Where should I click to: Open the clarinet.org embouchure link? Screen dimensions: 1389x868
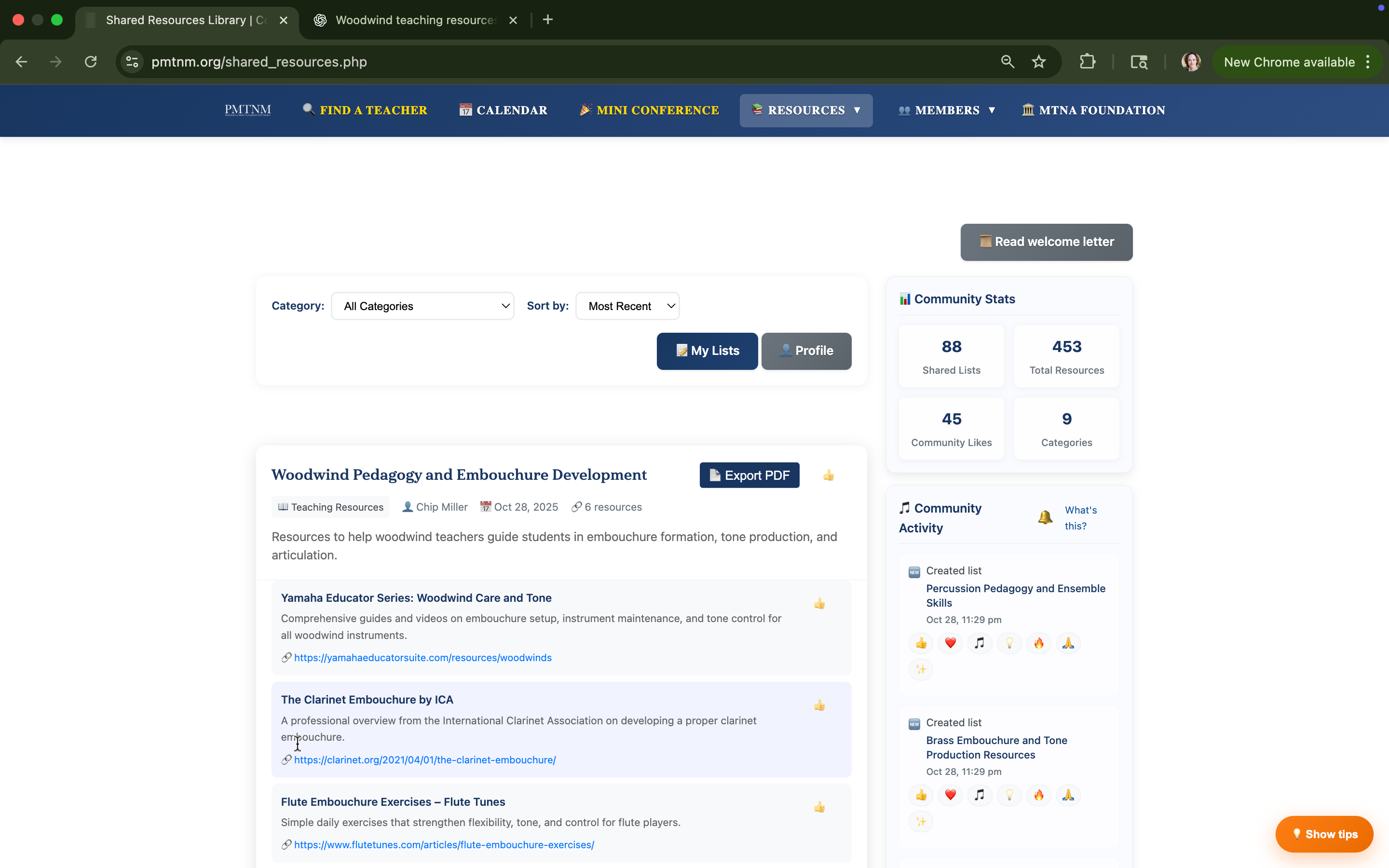[425, 759]
